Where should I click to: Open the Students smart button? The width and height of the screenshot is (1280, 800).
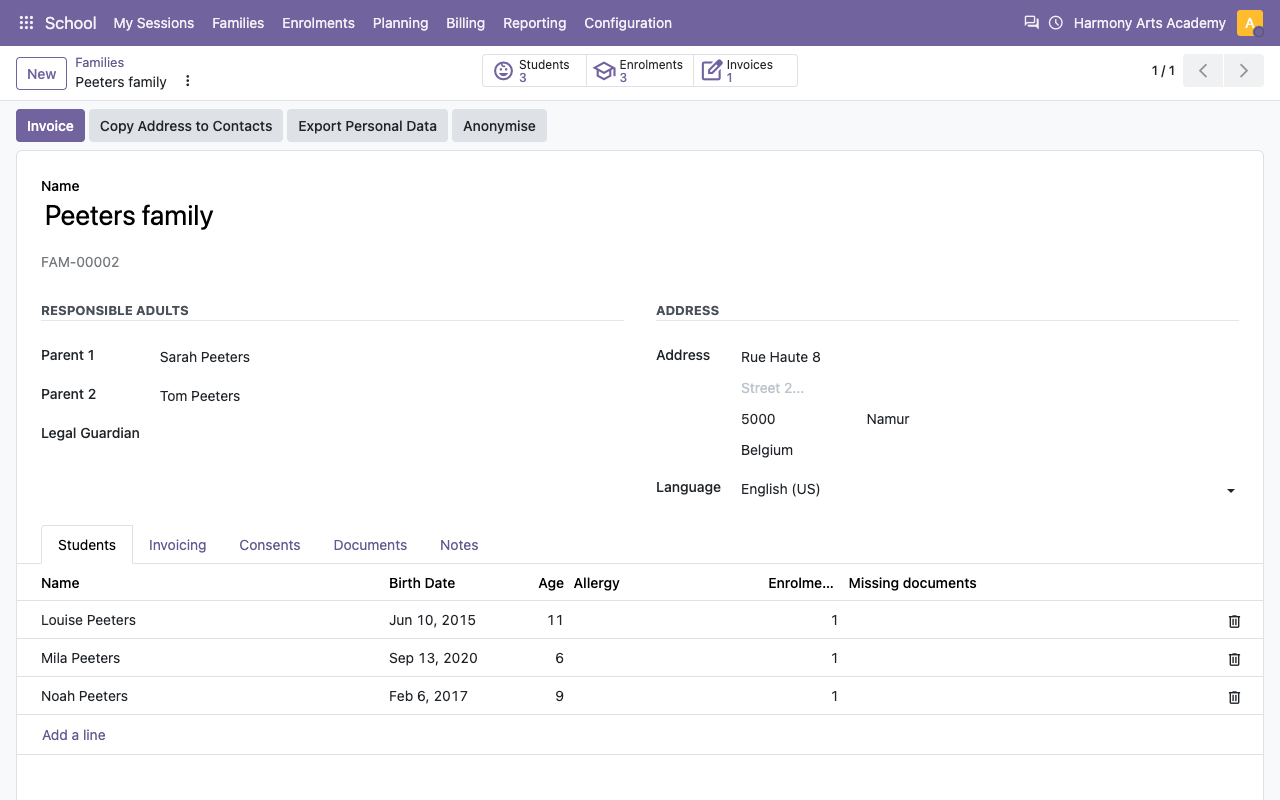(534, 71)
